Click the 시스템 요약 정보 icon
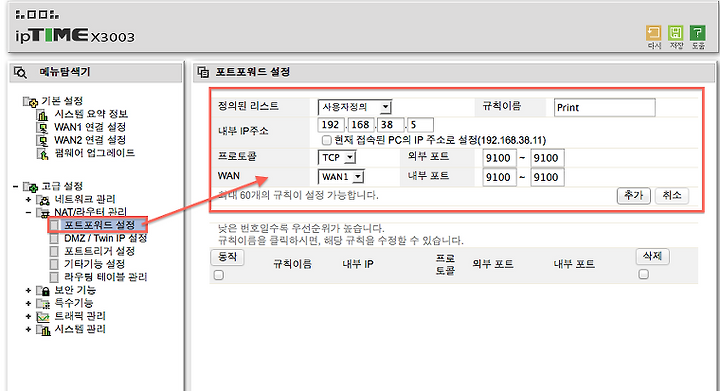Viewport: 720px width, 391px height. point(43,114)
